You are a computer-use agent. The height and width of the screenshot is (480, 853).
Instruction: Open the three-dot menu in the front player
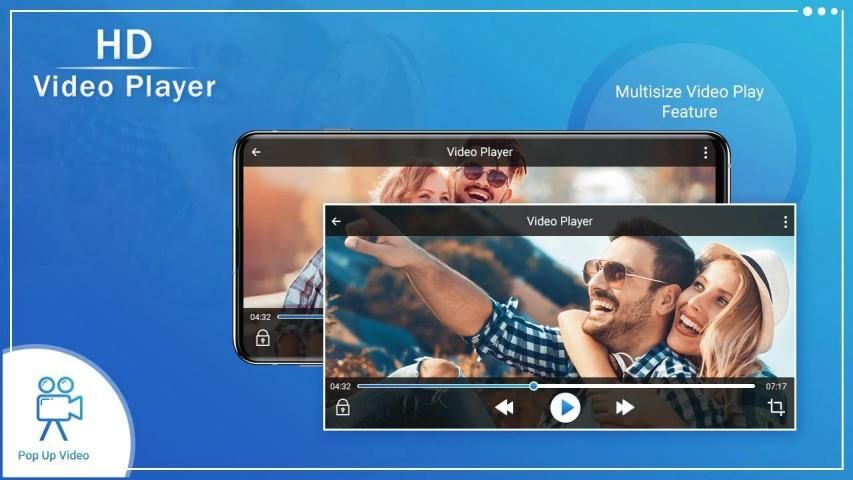tap(785, 222)
